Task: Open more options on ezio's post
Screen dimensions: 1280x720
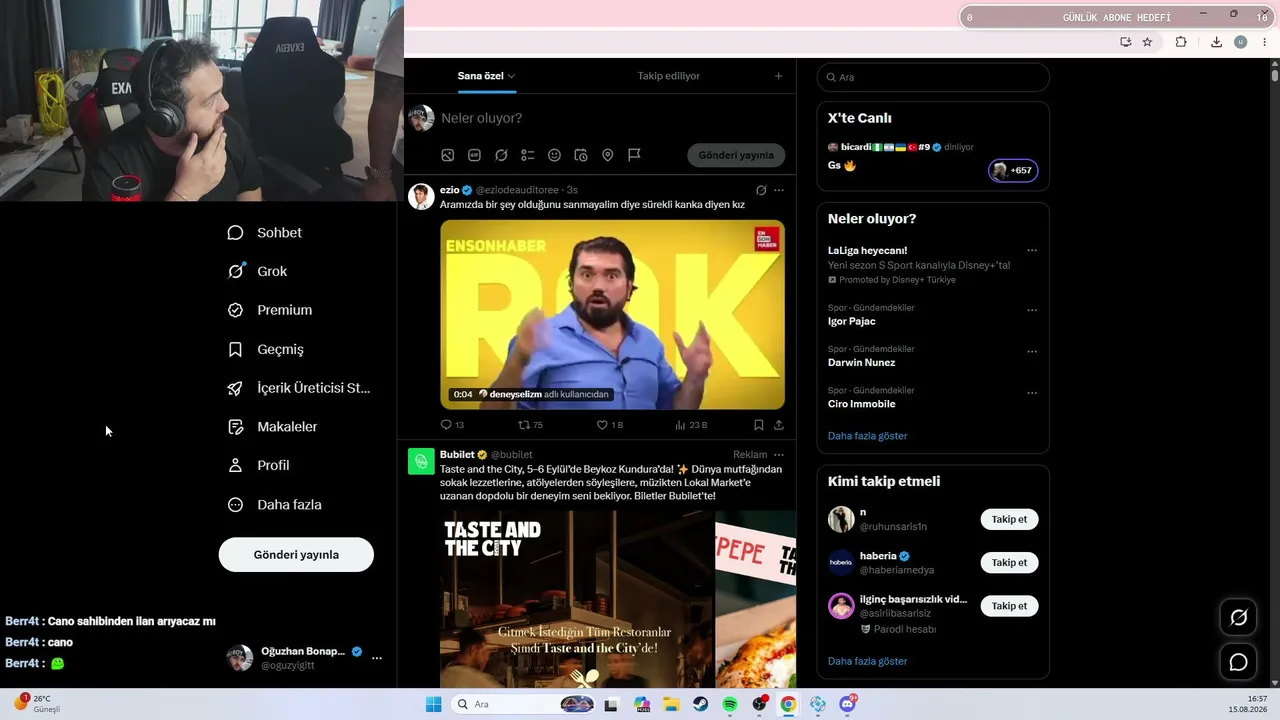Action: click(779, 190)
